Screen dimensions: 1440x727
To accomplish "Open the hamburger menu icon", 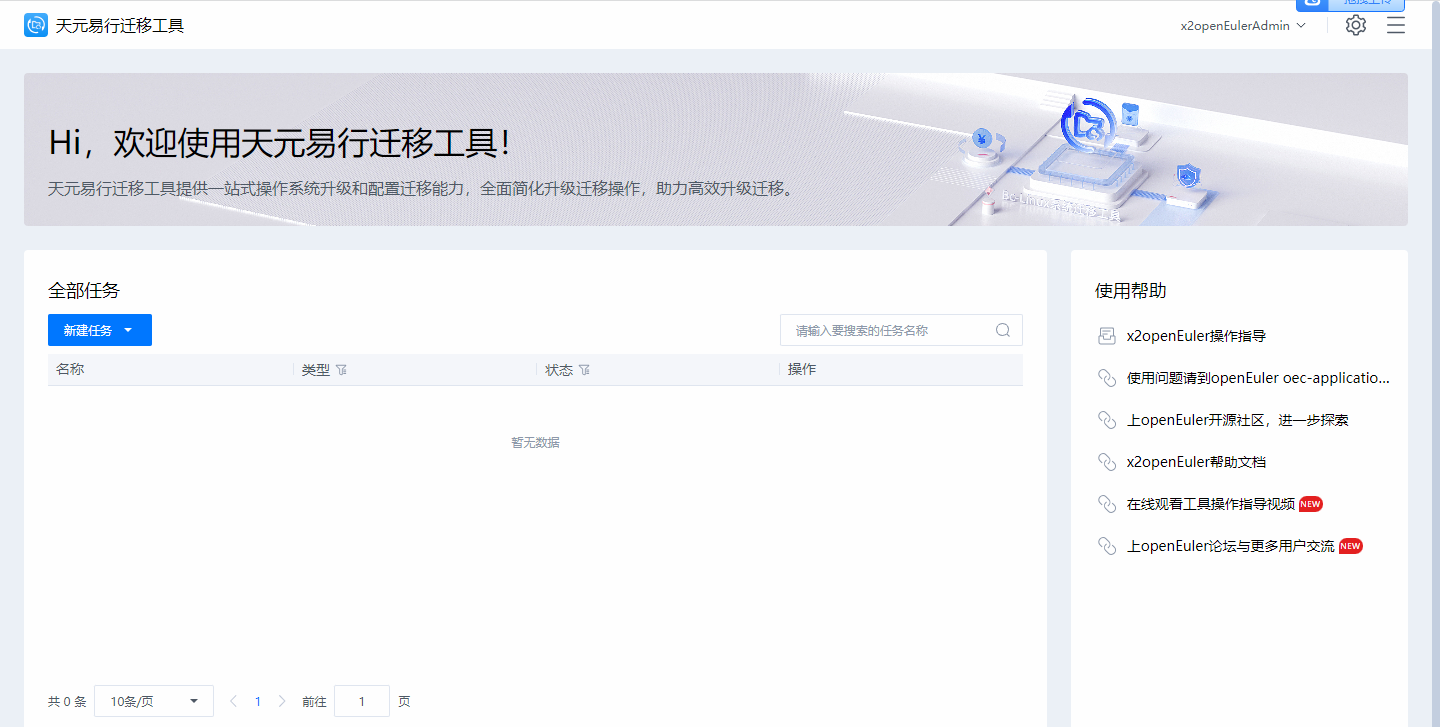I will (x=1396, y=25).
